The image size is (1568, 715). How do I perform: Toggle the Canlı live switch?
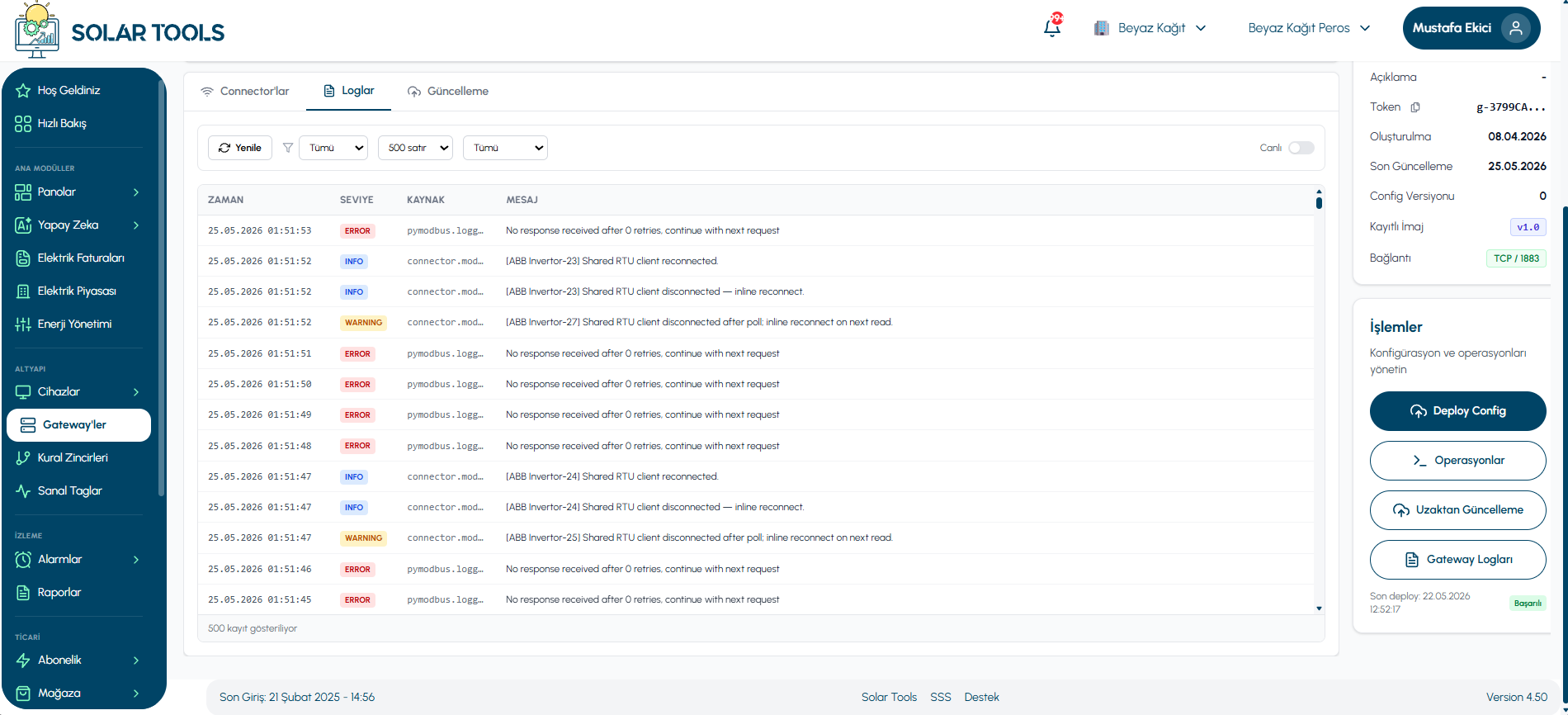[1301, 148]
